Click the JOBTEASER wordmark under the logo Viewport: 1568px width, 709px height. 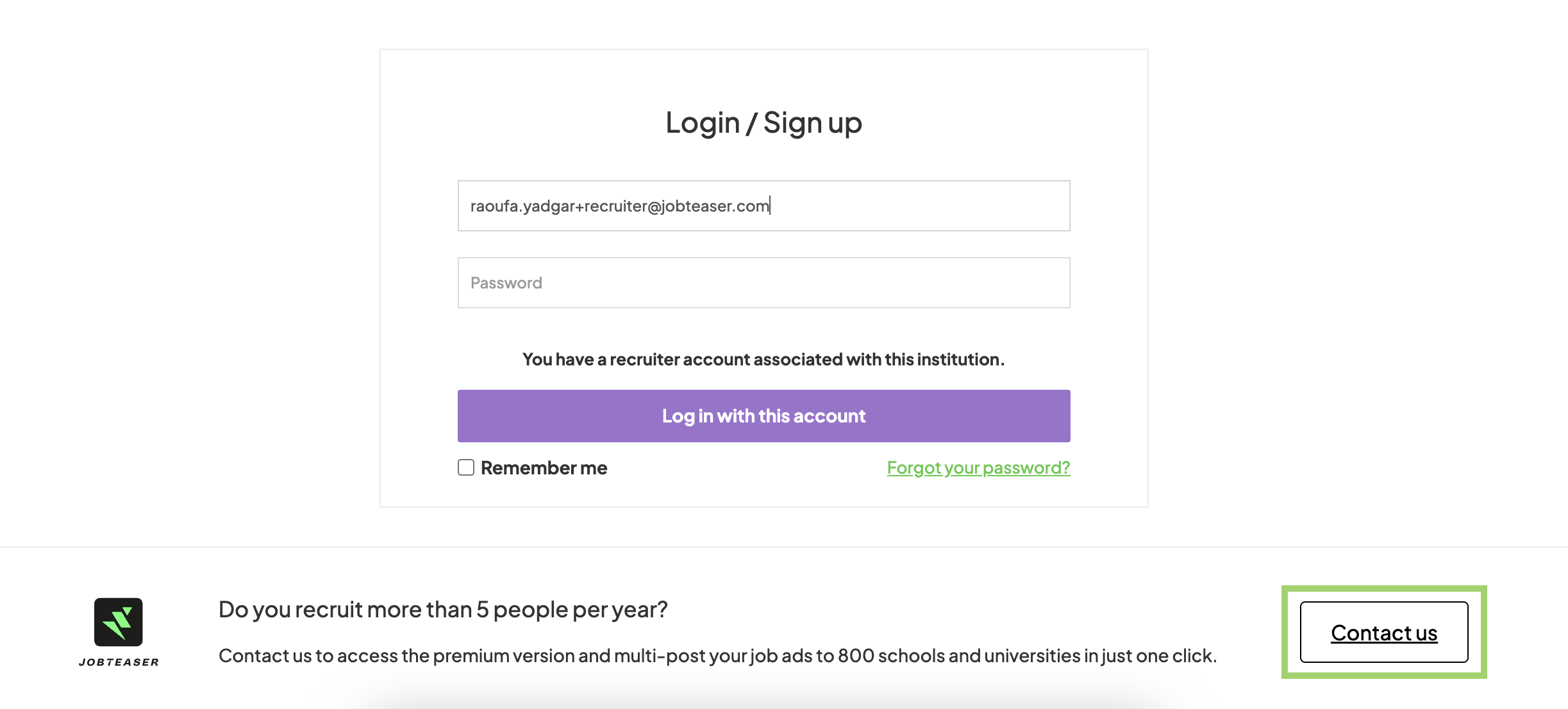tap(119, 662)
